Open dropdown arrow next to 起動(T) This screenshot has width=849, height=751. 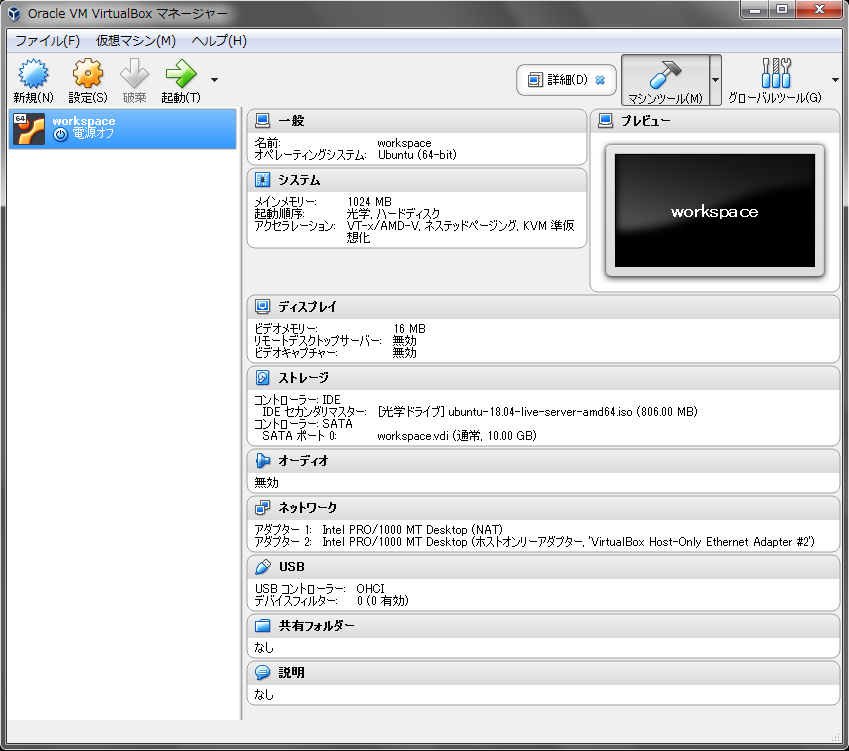click(x=214, y=80)
